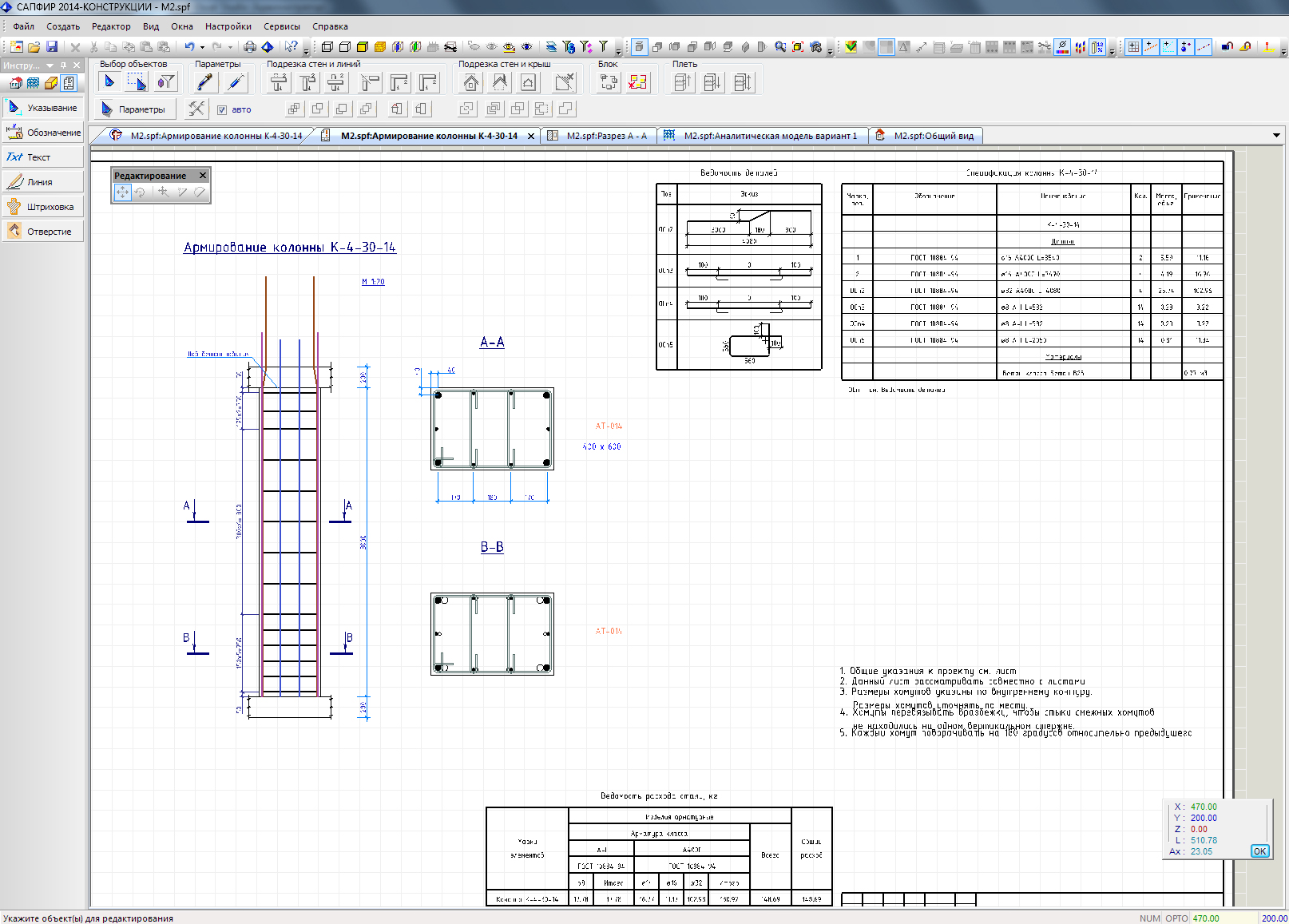This screenshot has width=1289, height=924.
Task: Expand the document tabs list arrow
Action: [x=1276, y=136]
